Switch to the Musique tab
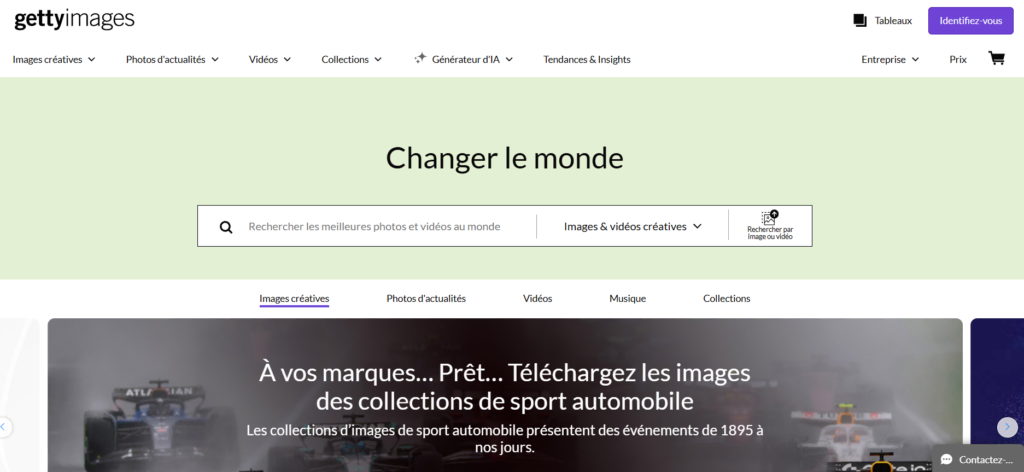 [628, 298]
